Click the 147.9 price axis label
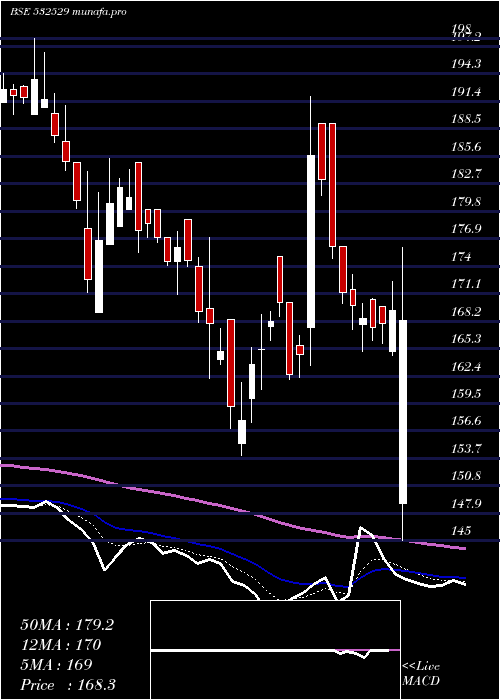Image resolution: width=500 pixels, height=700 pixels. pos(466,504)
